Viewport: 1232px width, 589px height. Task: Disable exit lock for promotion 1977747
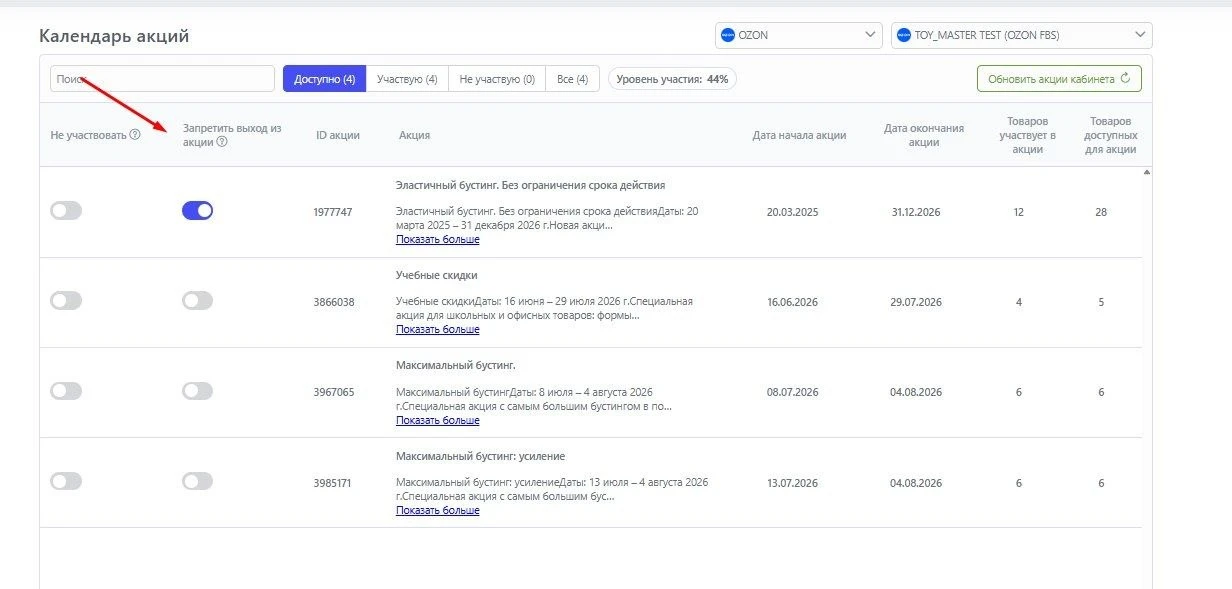point(197,211)
